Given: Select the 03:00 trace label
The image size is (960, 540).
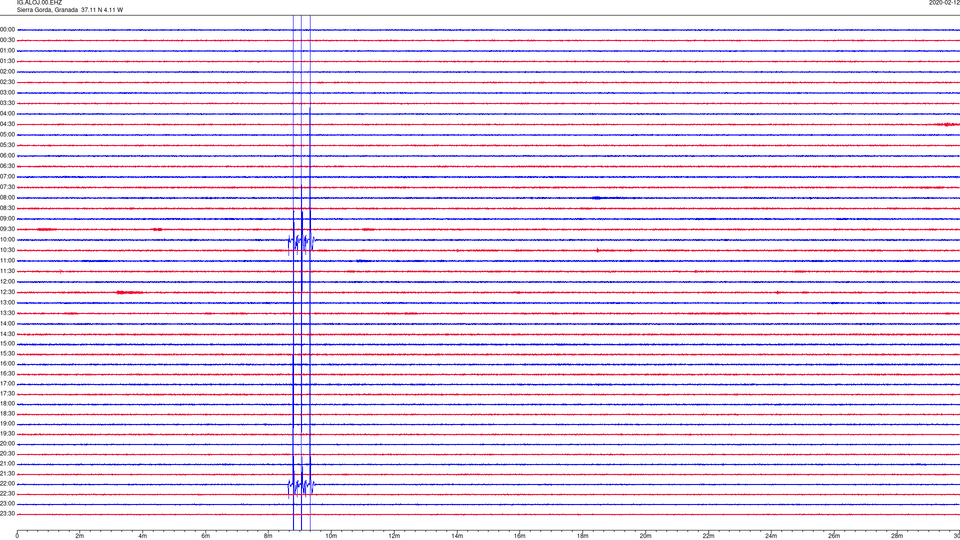Looking at the screenshot, I should [7, 92].
